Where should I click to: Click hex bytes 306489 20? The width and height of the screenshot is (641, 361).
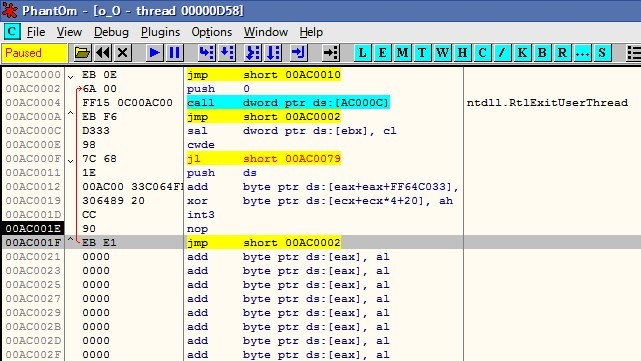click(113, 201)
